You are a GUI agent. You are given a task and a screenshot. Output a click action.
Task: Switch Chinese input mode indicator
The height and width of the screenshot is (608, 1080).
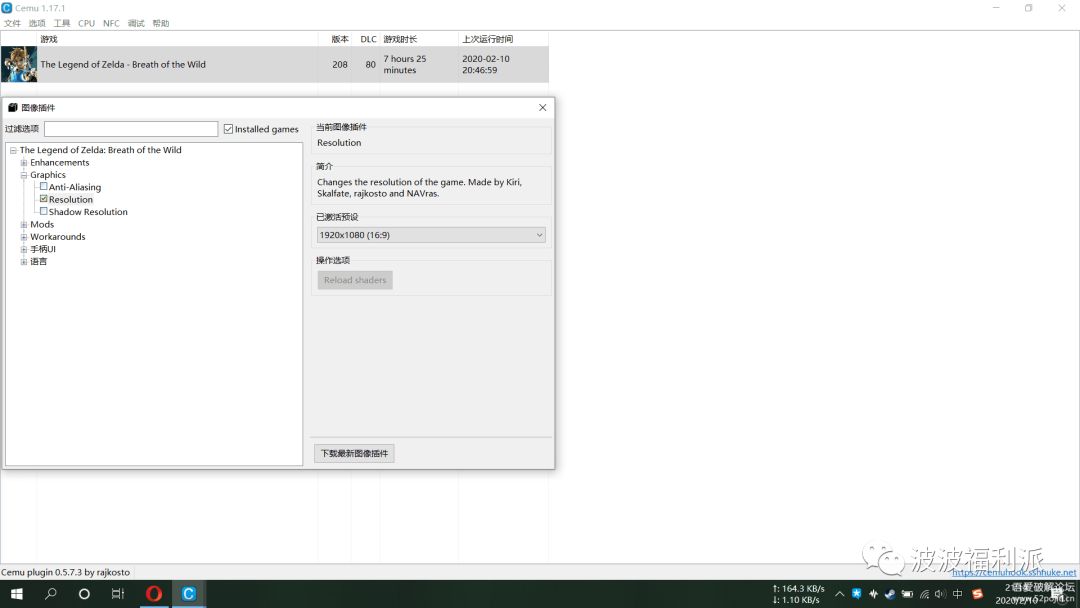957,594
